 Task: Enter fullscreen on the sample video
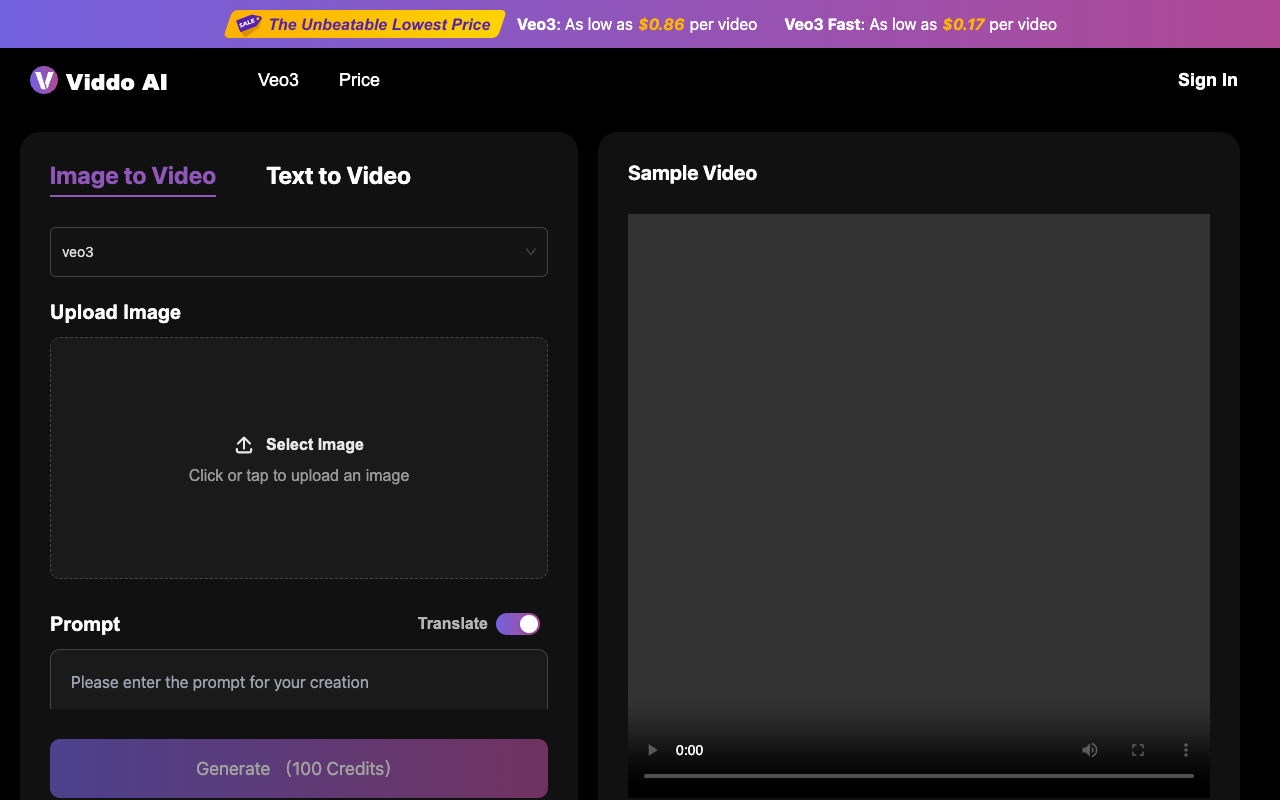coord(1138,750)
